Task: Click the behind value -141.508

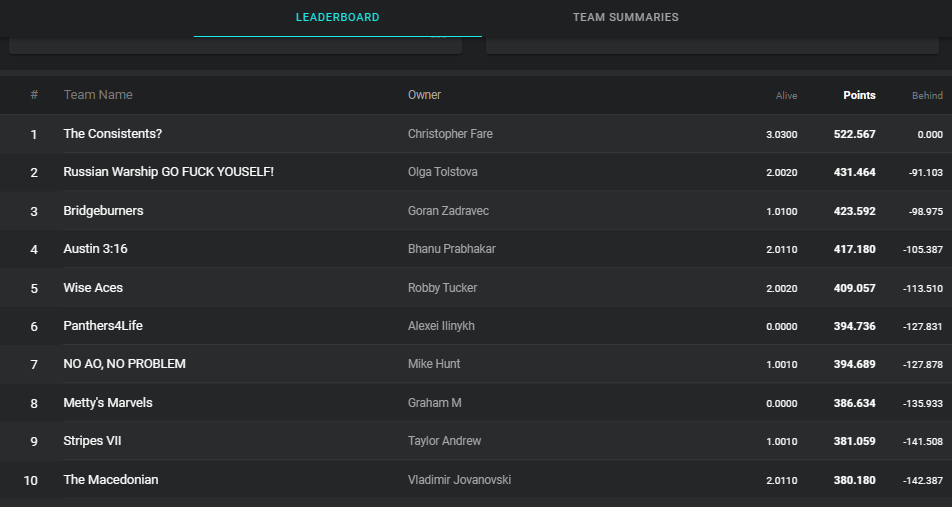Action: click(923, 442)
